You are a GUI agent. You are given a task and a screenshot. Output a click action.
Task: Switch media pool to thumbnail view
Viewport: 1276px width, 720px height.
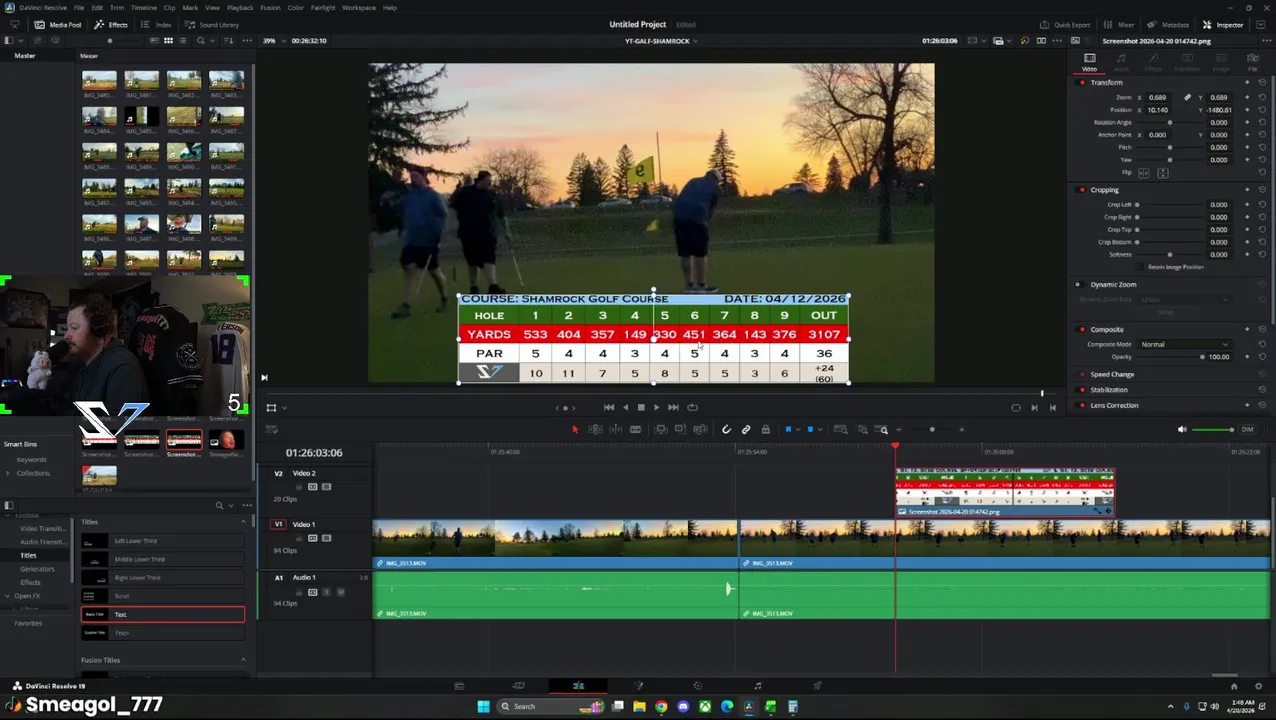[168, 41]
